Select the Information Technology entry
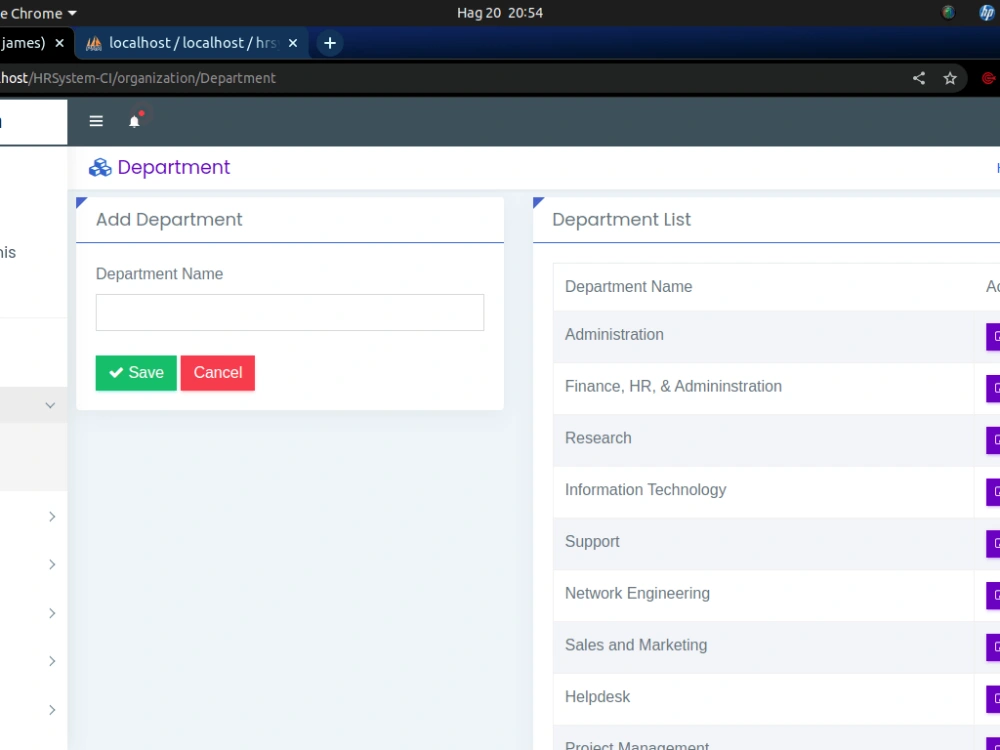The image size is (1000, 750). pyautogui.click(x=645, y=489)
